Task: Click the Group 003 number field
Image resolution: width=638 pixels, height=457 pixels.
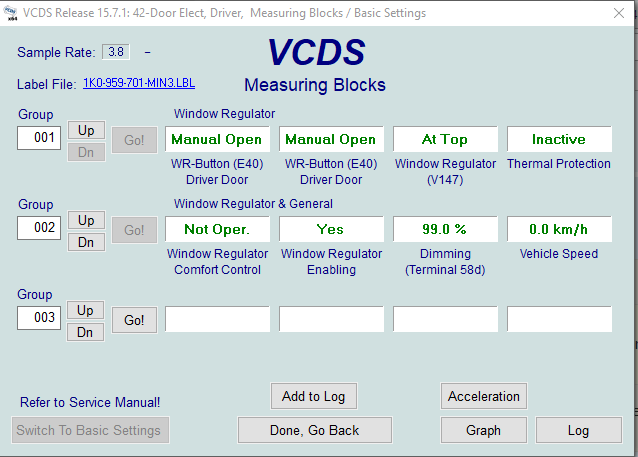Action: coord(39,318)
